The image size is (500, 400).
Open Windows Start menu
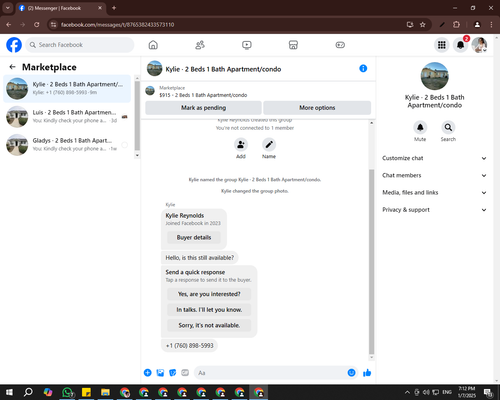pos(9,392)
